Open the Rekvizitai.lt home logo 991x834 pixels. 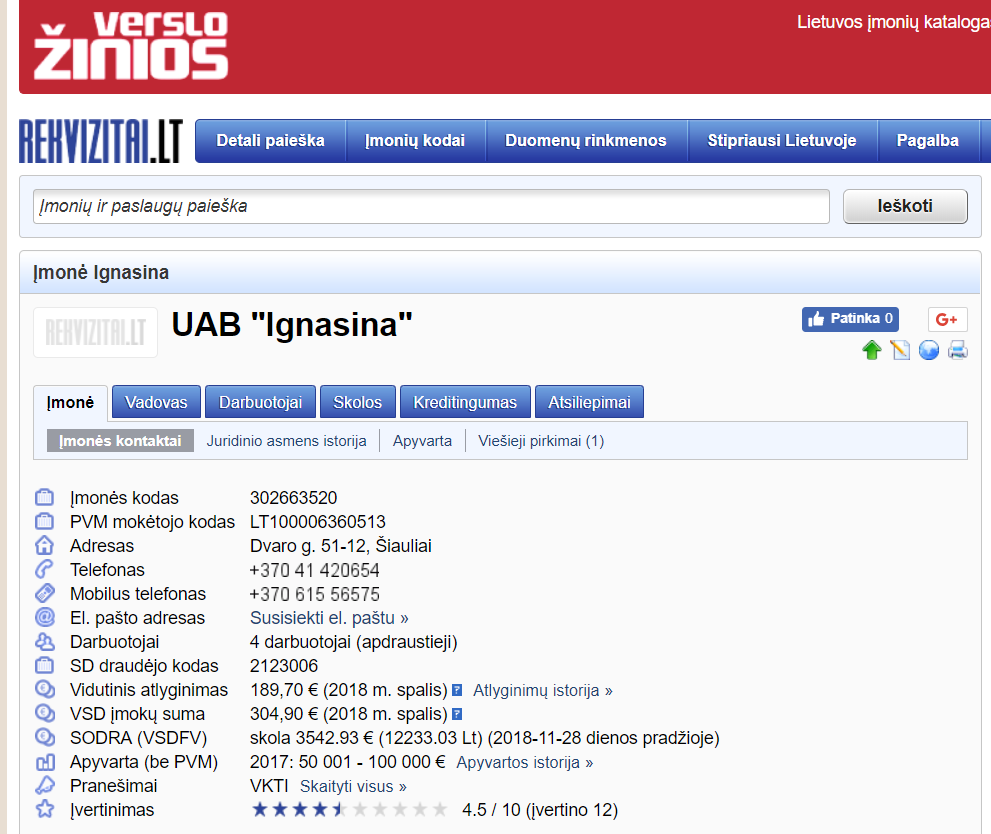[101, 140]
